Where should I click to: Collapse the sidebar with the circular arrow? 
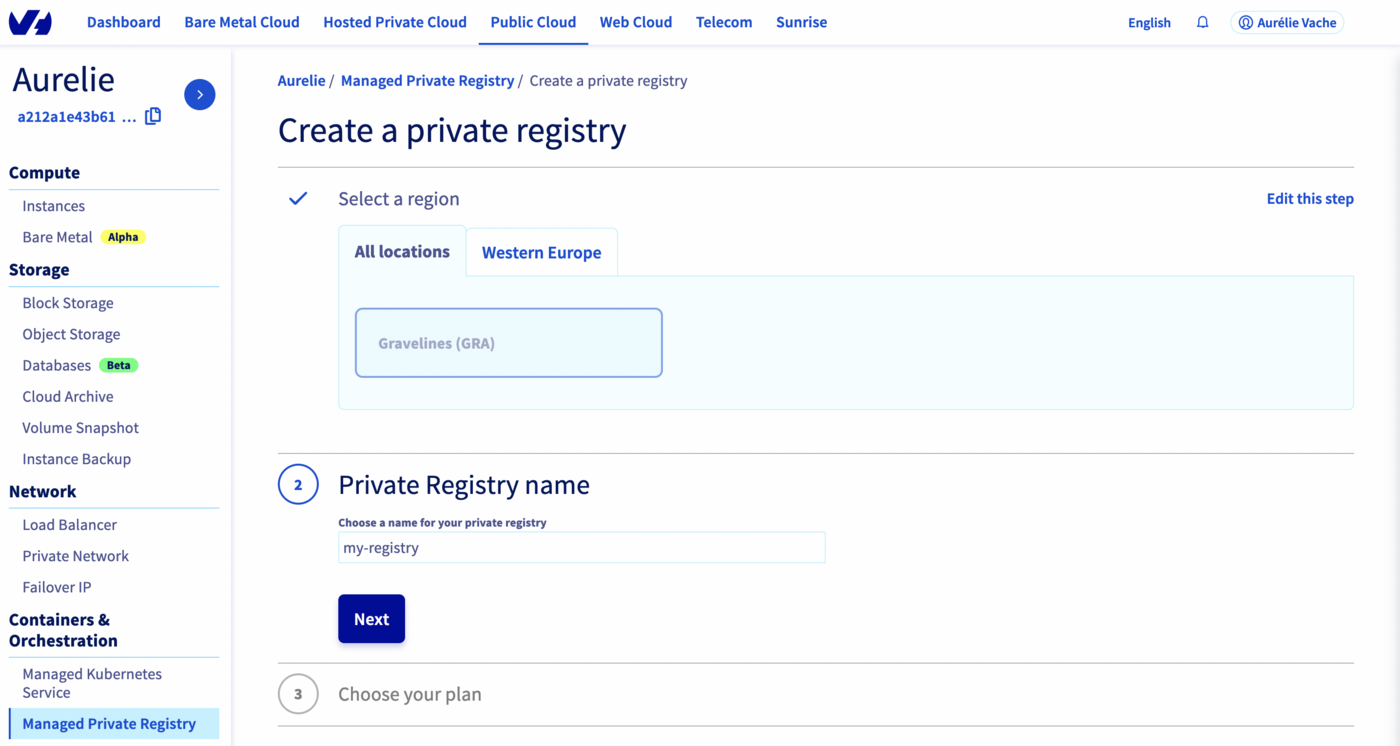click(x=199, y=94)
